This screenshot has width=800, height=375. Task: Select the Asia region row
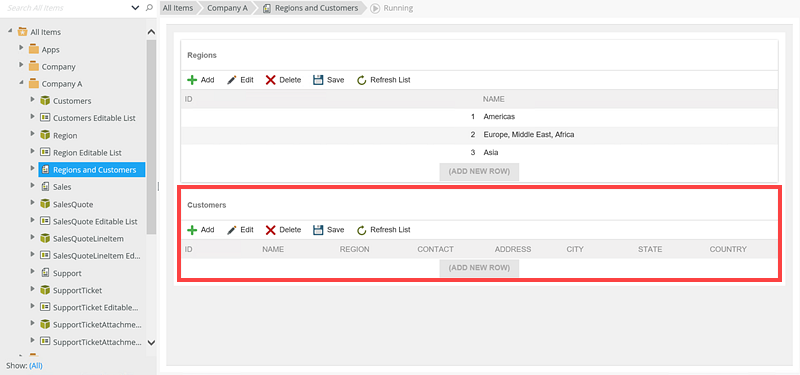coord(480,152)
